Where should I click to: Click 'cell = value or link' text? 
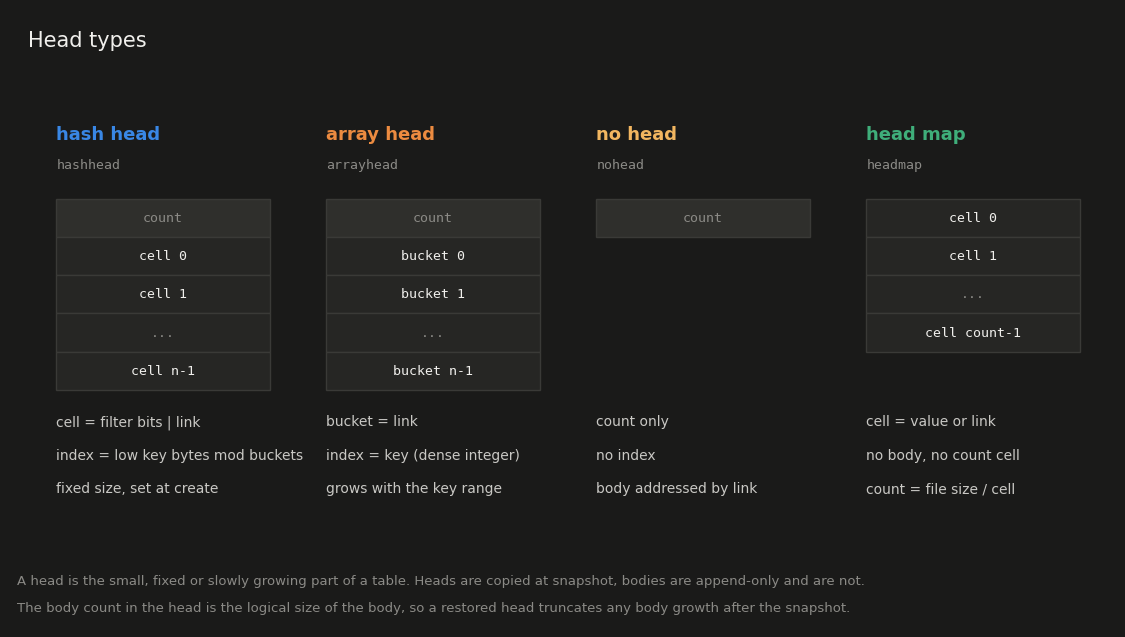tap(931, 422)
